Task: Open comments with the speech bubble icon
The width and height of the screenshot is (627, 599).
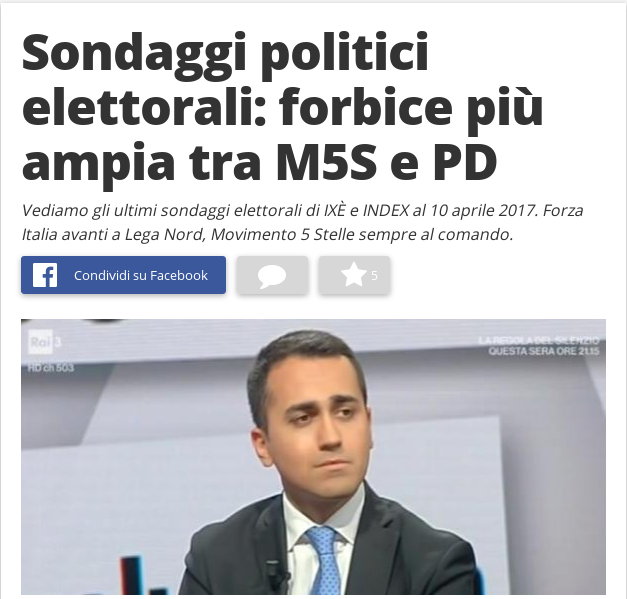Action: tap(272, 275)
